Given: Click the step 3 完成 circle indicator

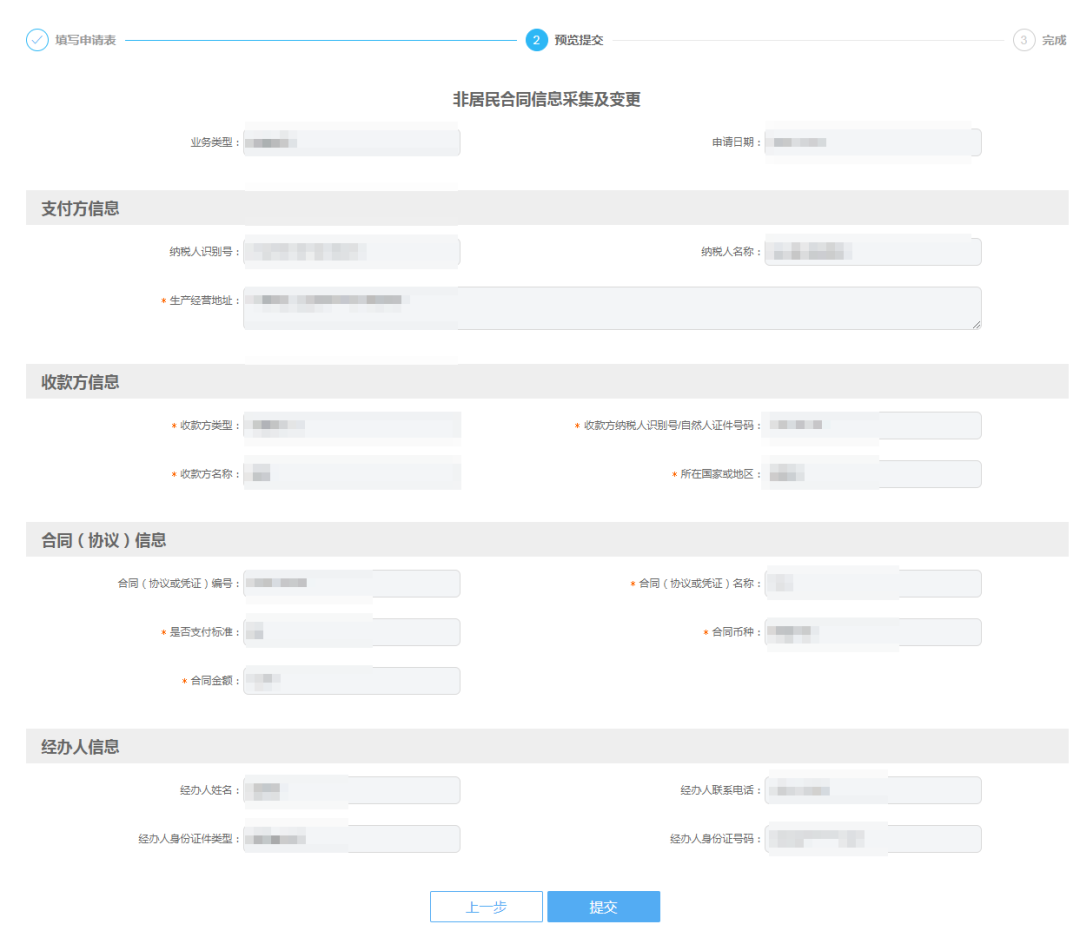Looking at the screenshot, I should [x=1023, y=40].
